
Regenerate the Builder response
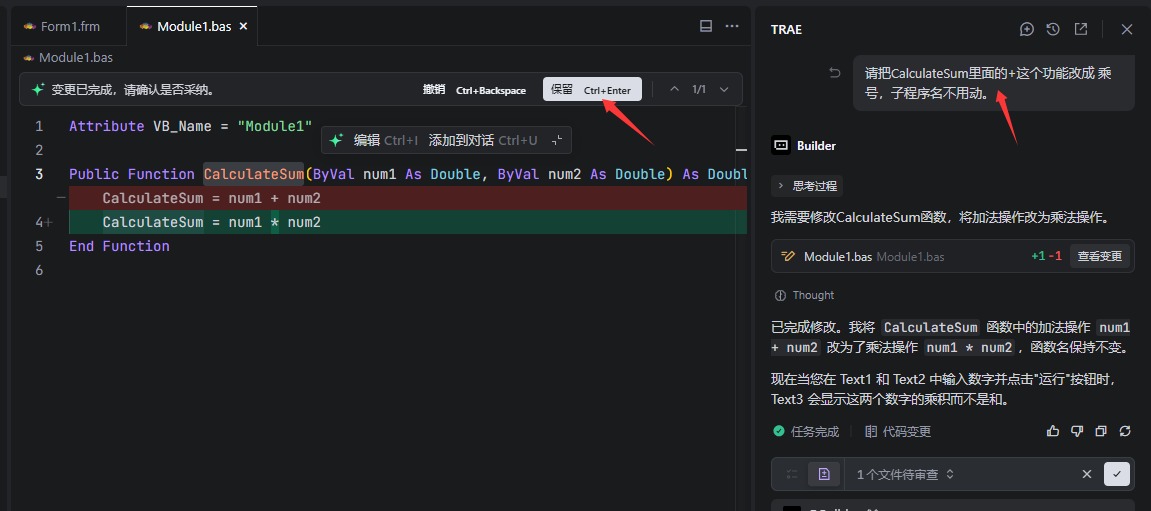1125,431
